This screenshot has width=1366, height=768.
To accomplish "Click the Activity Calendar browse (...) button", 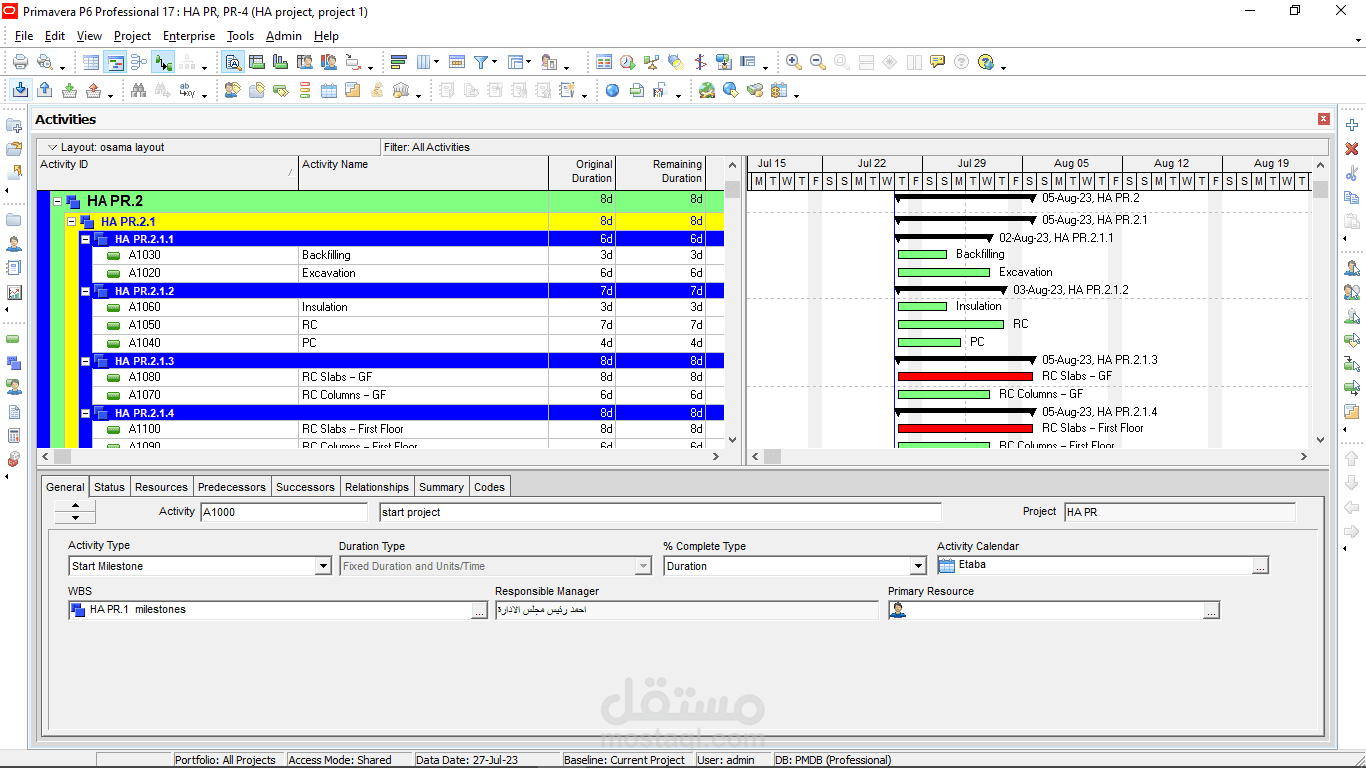I will coord(1261,566).
